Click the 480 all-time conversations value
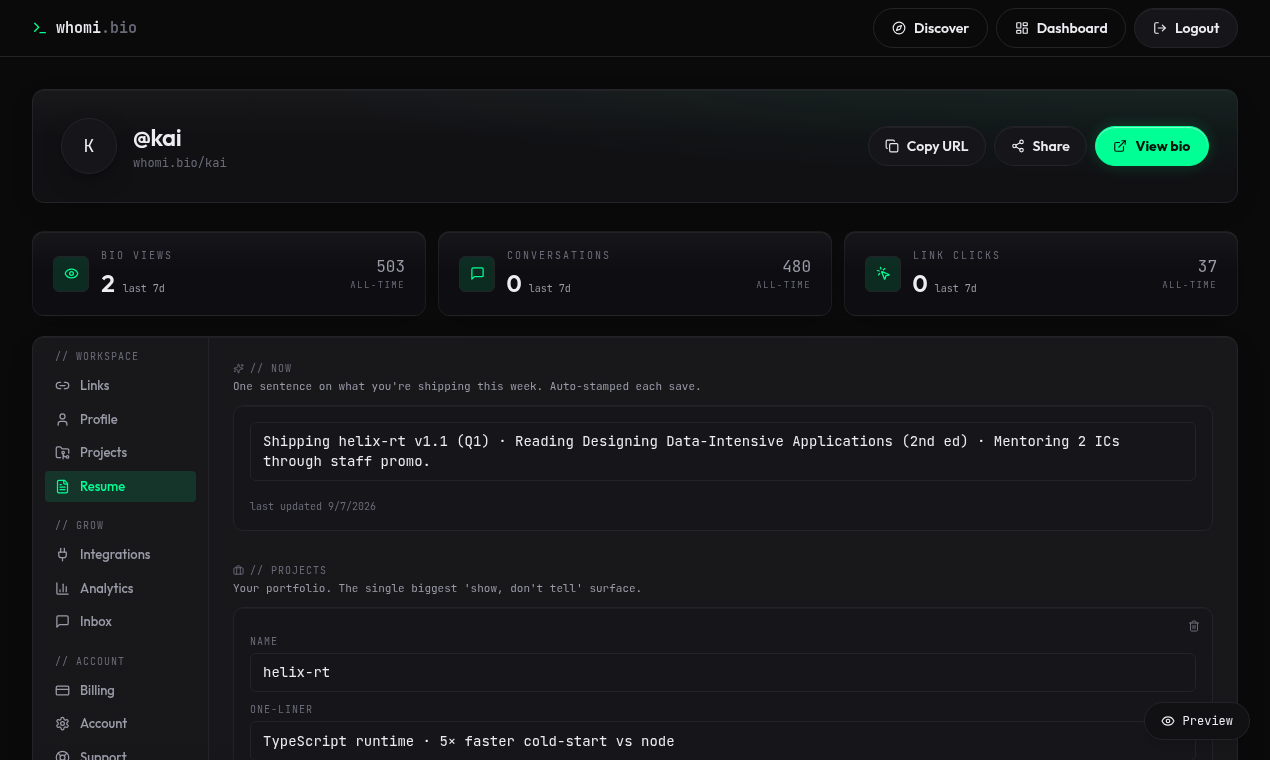This screenshot has height=760, width=1270. (796, 266)
